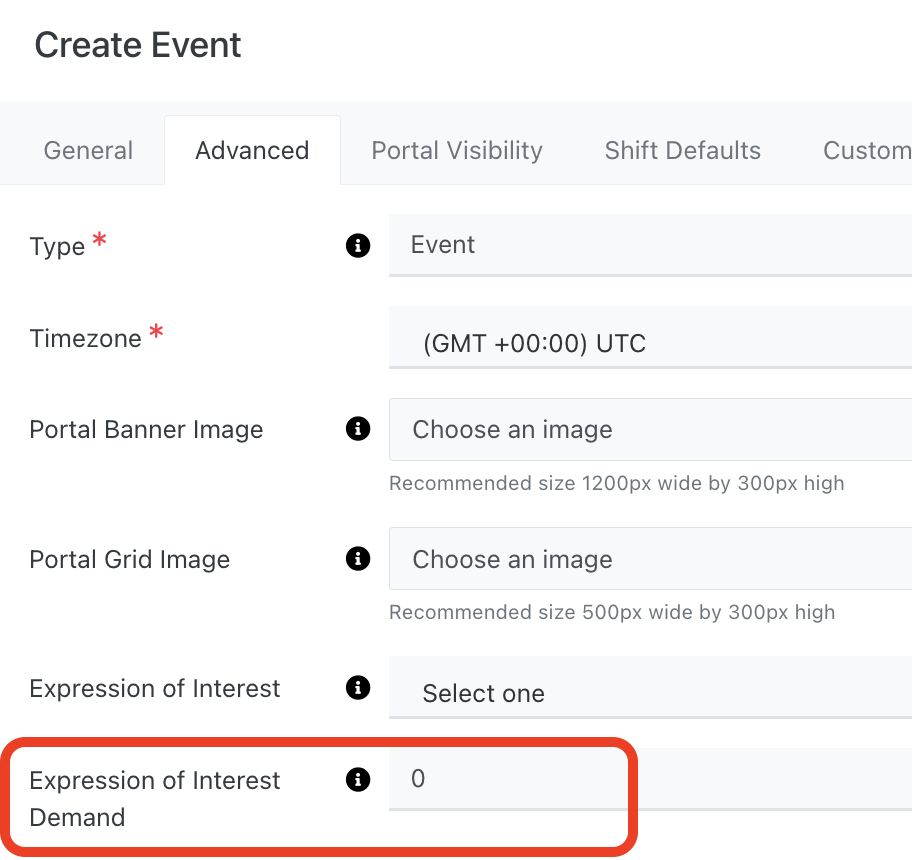Click the Timezone field label

click(86, 339)
